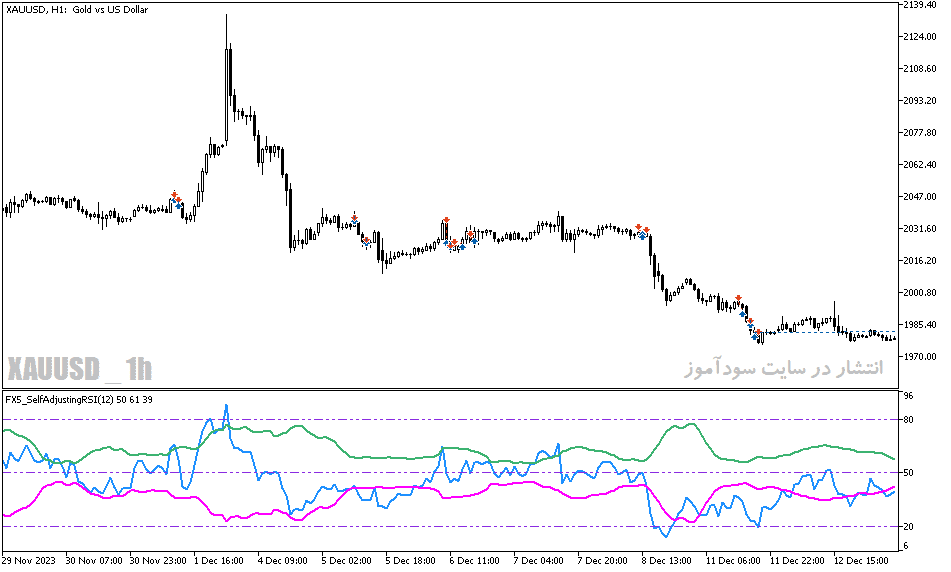The width and height of the screenshot is (951, 572).
Task: Click the 4 Dec 09:00 time axis label
Action: 282,560
